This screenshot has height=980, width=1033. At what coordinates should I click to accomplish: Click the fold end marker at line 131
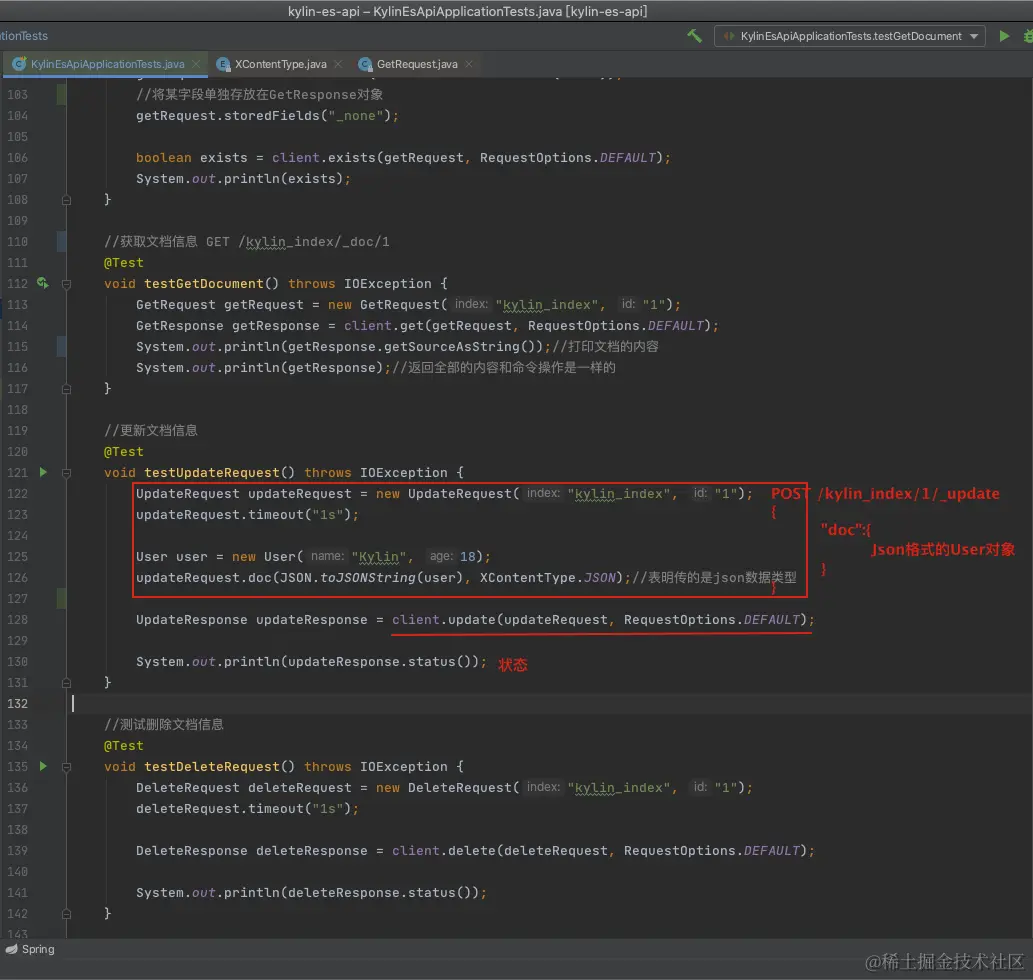coord(67,683)
